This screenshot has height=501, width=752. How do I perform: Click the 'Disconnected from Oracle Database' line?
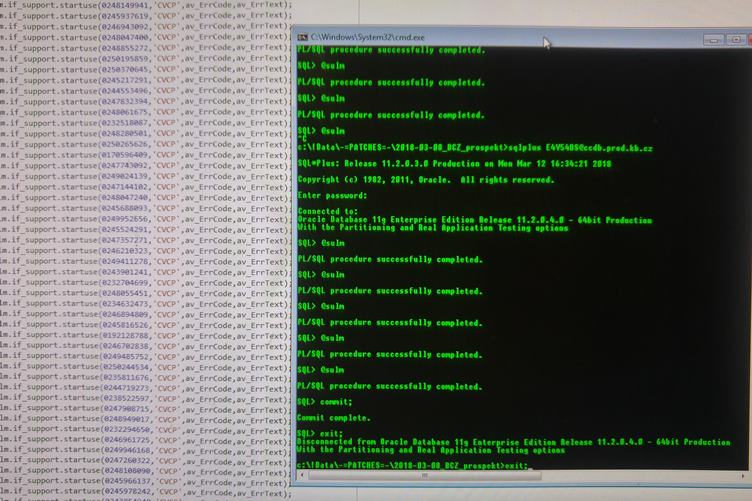click(x=514, y=442)
